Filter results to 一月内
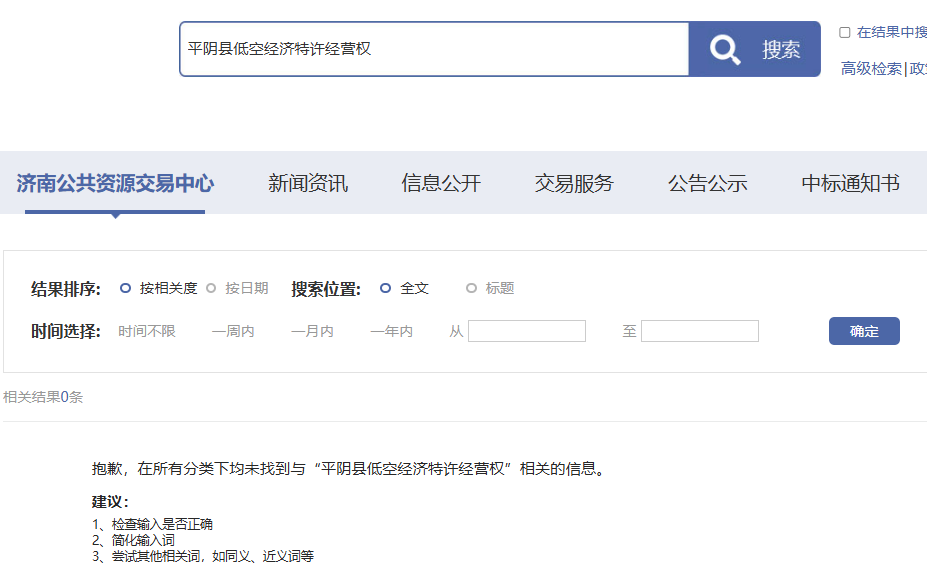The width and height of the screenshot is (927, 576). tap(312, 331)
